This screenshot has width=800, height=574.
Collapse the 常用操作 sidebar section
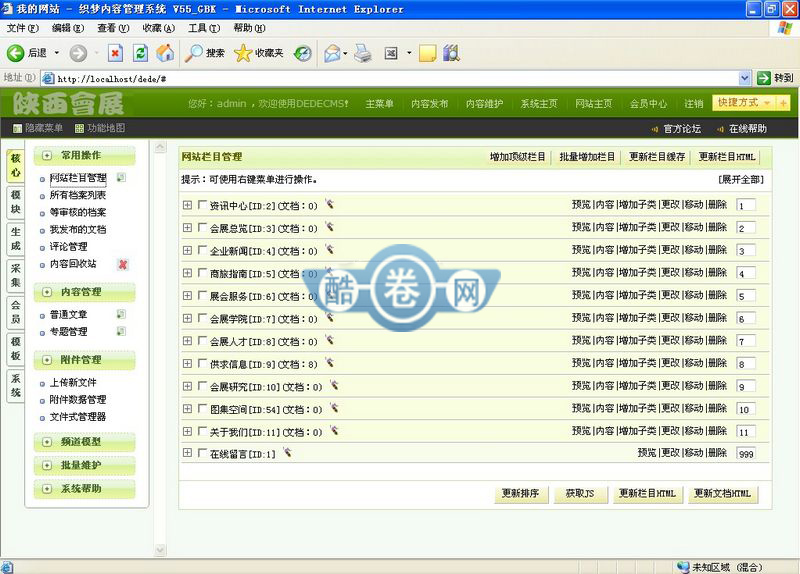[47, 155]
